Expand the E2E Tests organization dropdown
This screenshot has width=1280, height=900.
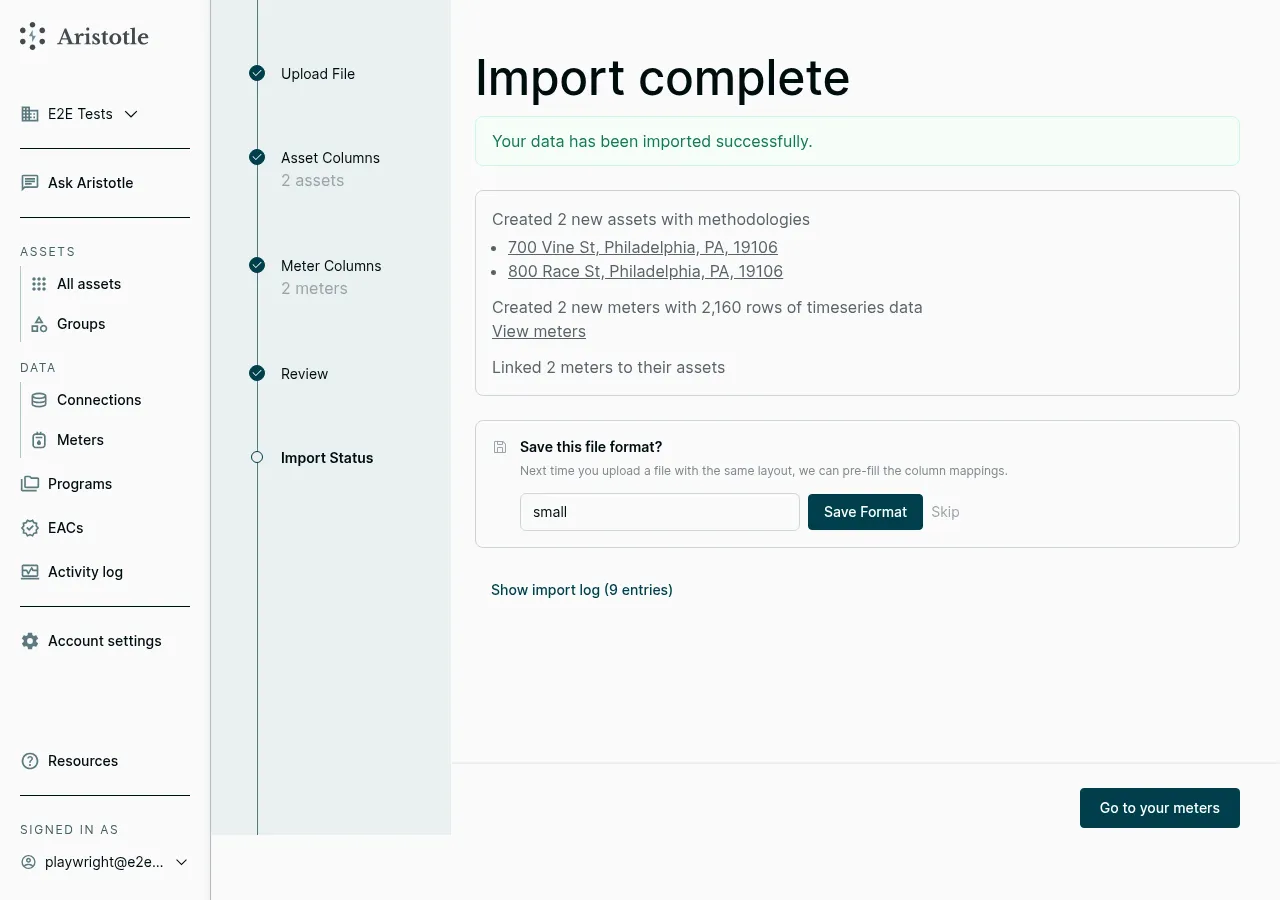tap(131, 114)
